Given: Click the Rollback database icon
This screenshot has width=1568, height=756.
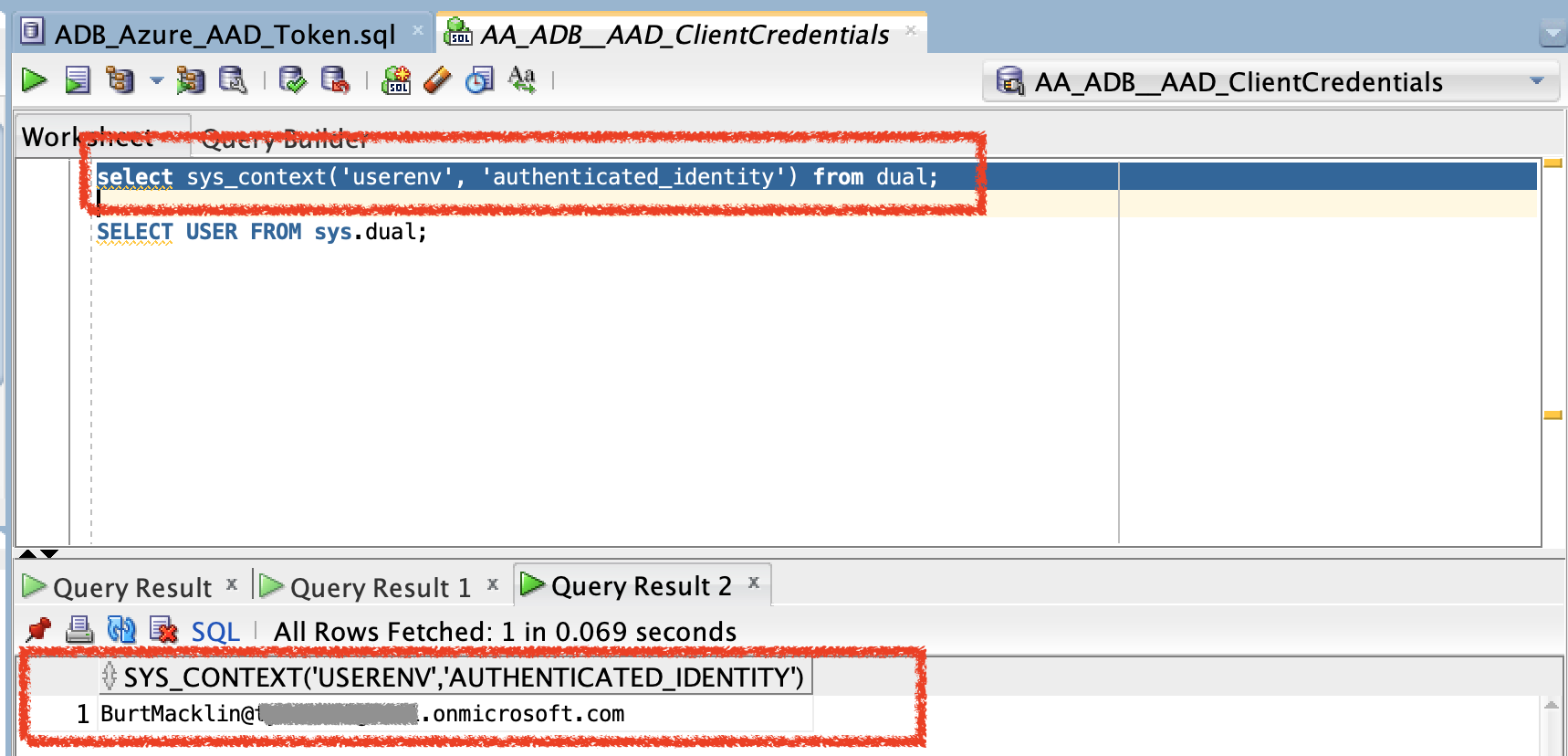Looking at the screenshot, I should click(335, 80).
